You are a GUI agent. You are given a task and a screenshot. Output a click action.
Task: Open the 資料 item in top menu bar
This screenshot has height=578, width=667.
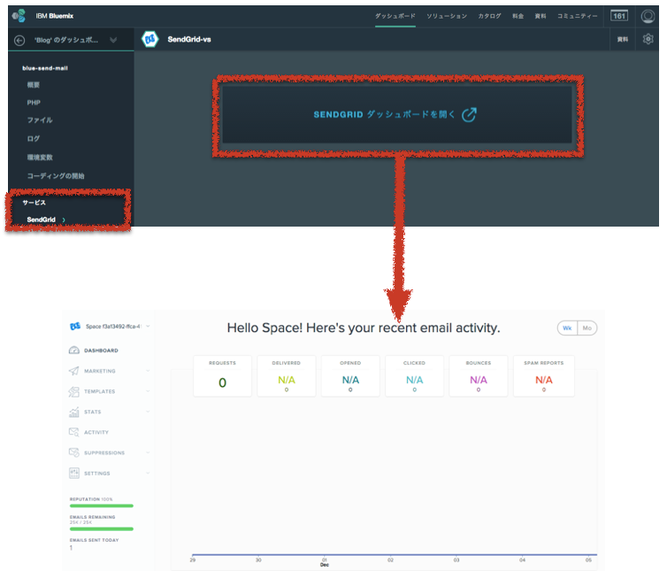(x=540, y=16)
